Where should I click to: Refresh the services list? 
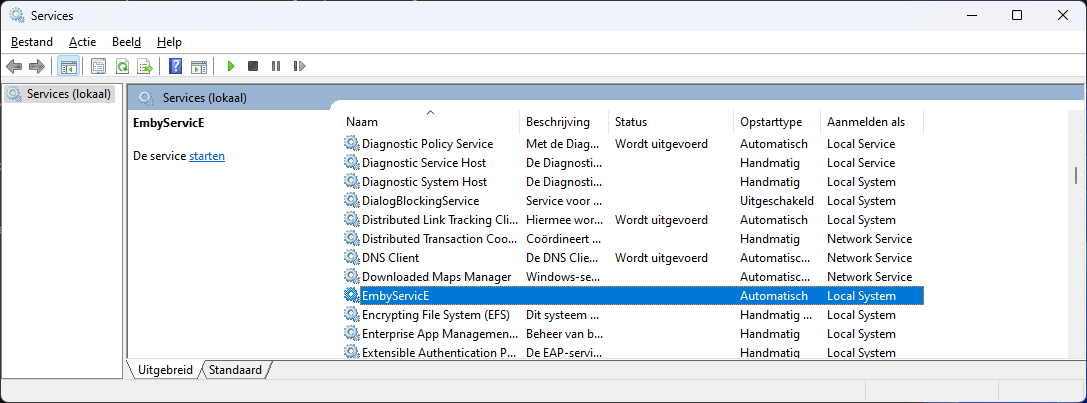click(122, 66)
